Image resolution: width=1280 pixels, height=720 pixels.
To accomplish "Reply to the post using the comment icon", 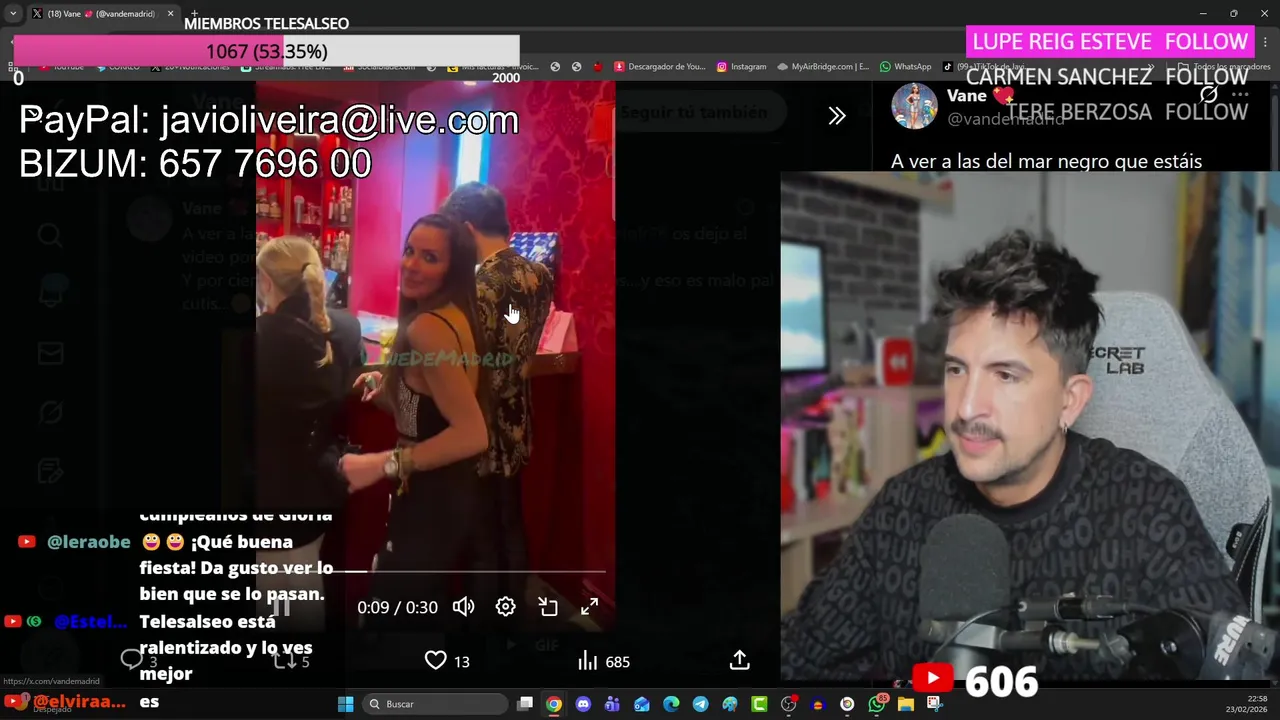I will point(131,660).
